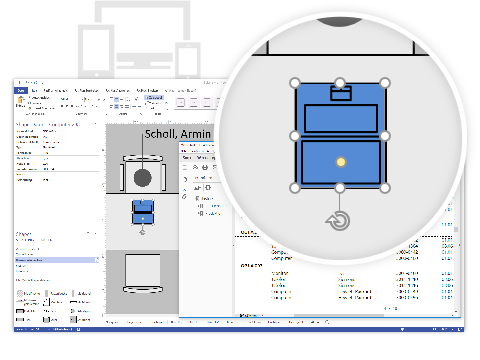
Task: Click the horizontal scrollbar of the report window
Action: tap(339, 315)
